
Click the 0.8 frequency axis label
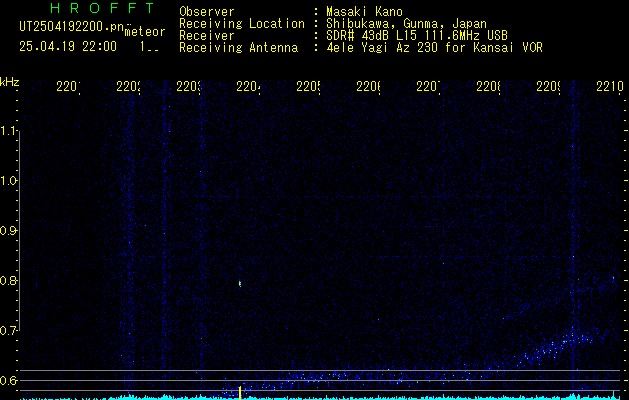coord(8,280)
